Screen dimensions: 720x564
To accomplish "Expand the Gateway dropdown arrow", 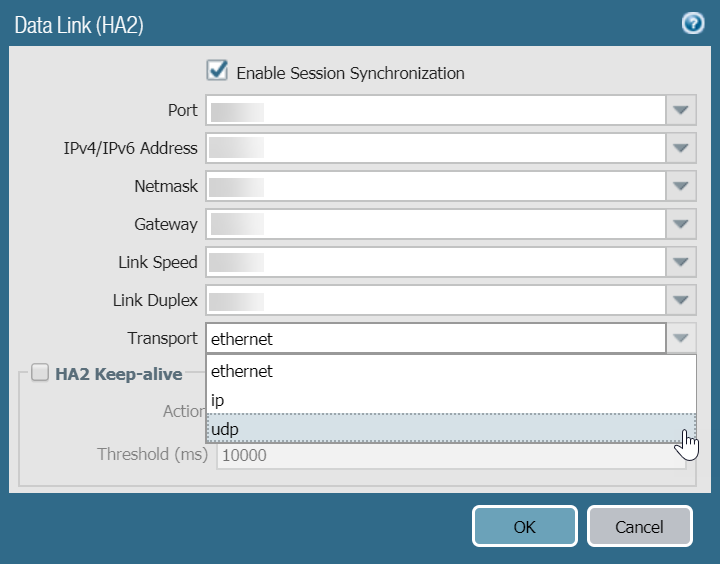I will (681, 224).
